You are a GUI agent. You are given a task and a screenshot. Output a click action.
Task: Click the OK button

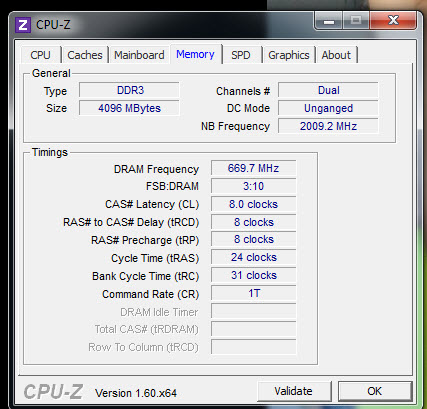[x=375, y=391]
